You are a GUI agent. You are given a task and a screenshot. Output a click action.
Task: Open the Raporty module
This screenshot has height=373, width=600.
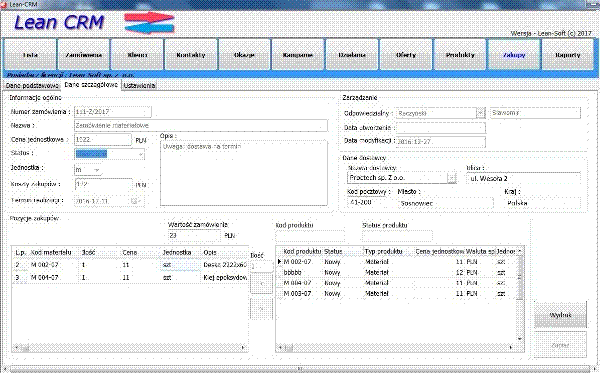[x=568, y=55]
